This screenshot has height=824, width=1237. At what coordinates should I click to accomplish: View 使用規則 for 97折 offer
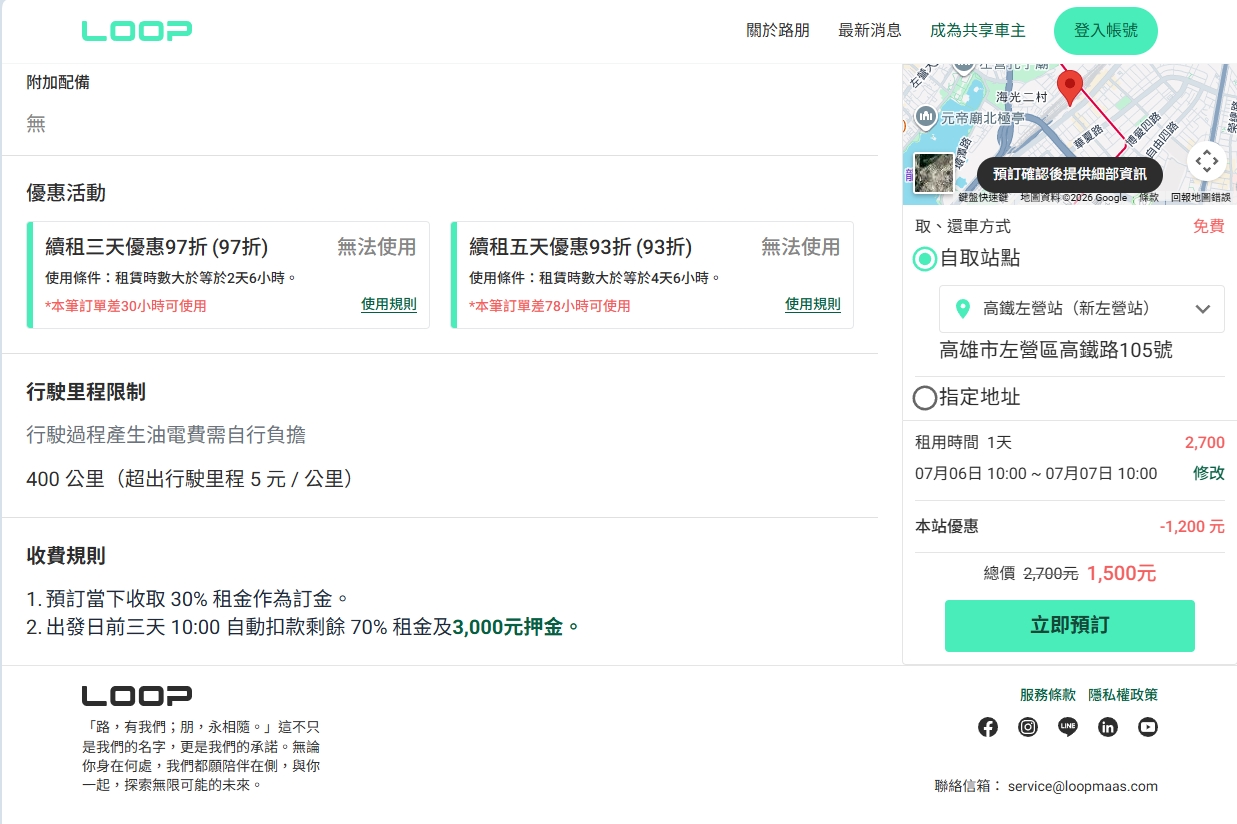tap(389, 305)
